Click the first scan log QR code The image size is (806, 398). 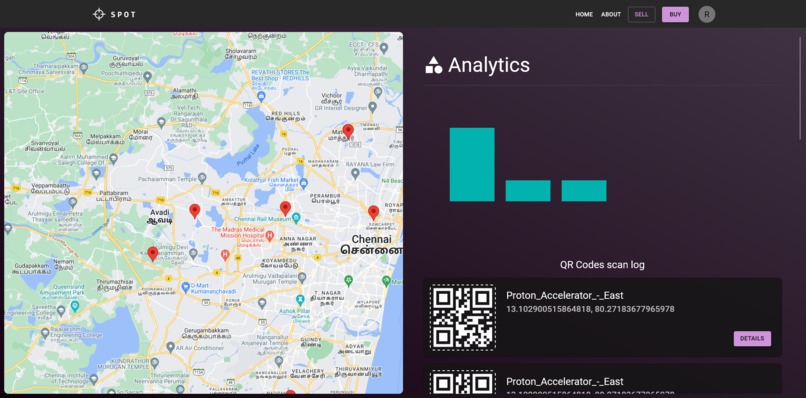pos(463,317)
